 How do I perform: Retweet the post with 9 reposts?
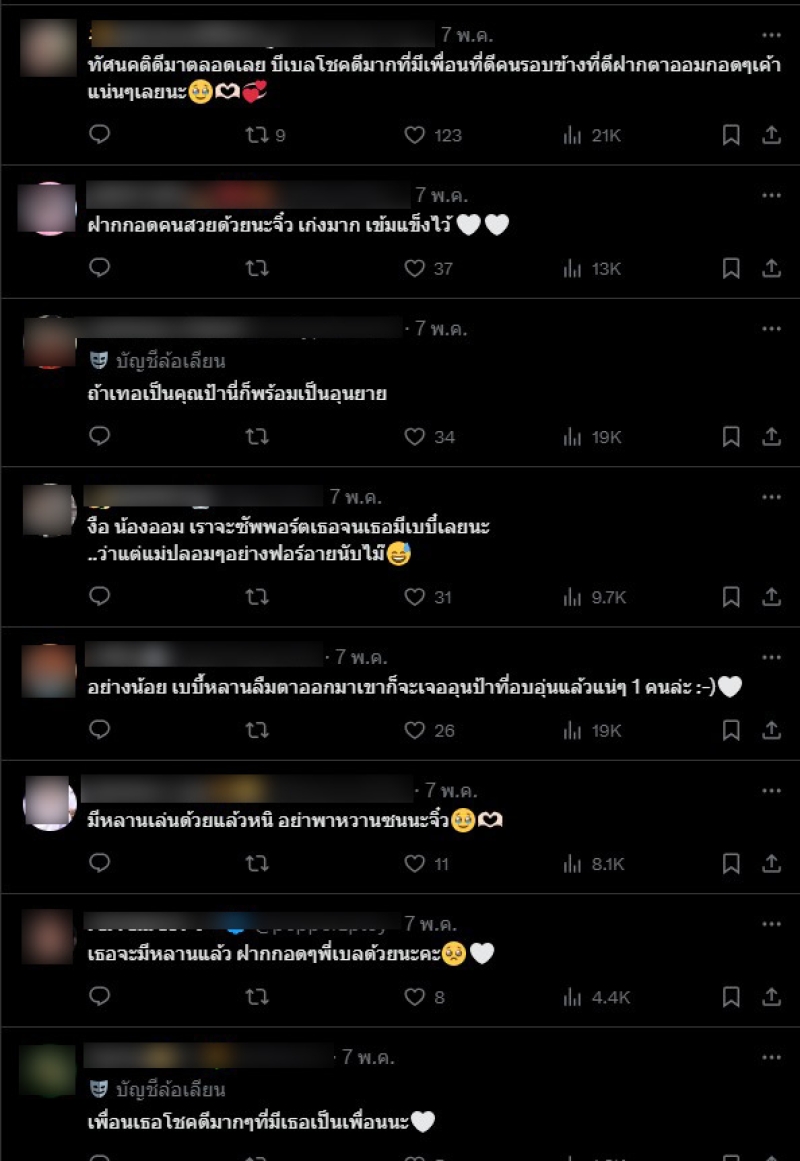pyautogui.click(x=265, y=135)
